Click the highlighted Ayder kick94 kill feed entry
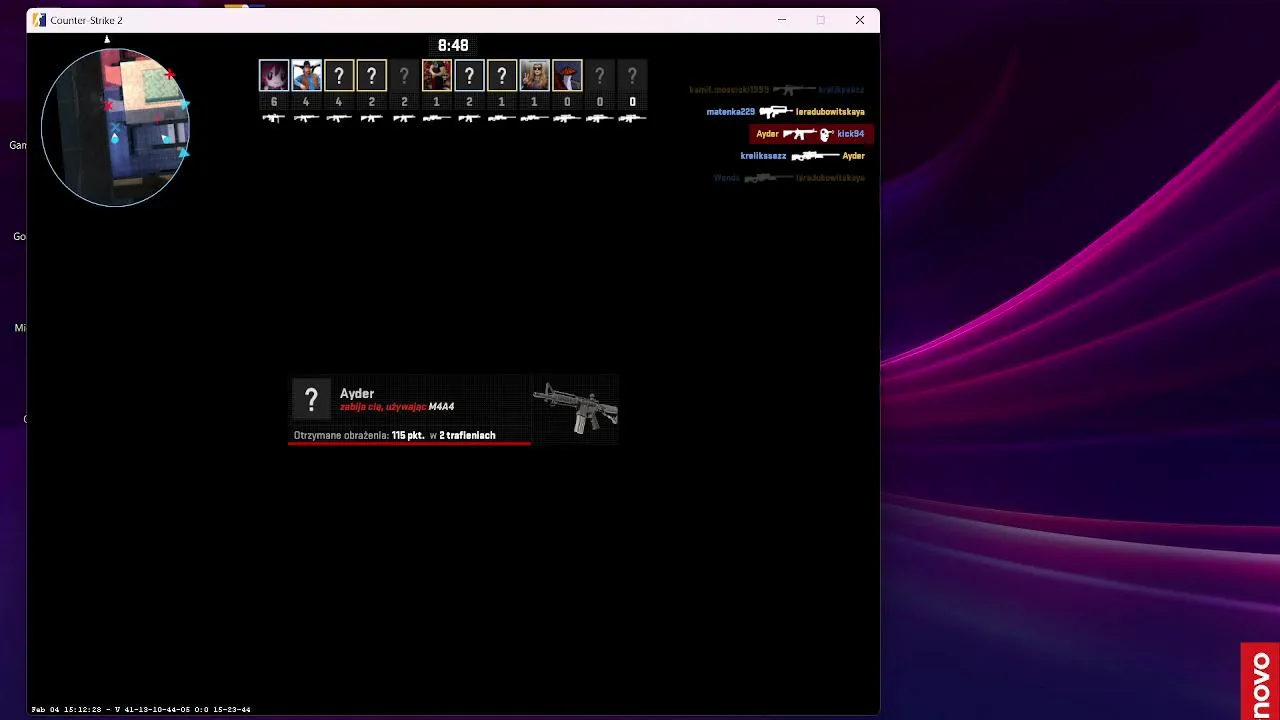Image resolution: width=1280 pixels, height=720 pixels. [810, 134]
